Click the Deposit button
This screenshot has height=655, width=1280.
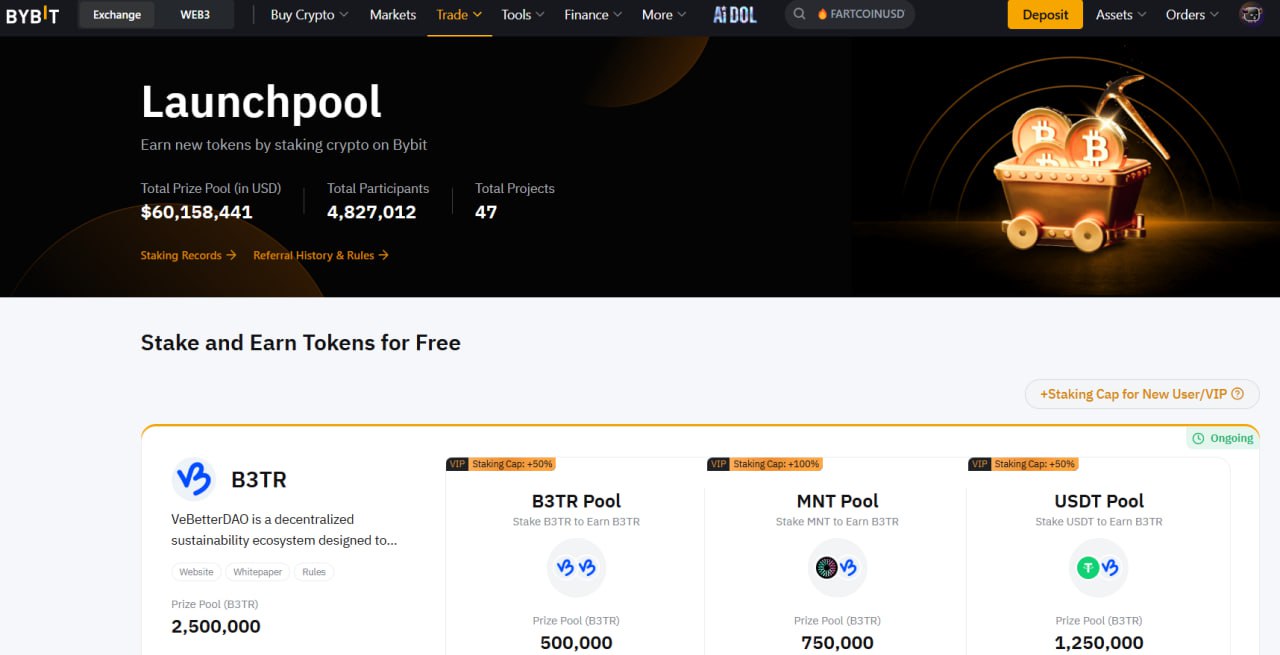pyautogui.click(x=1045, y=15)
